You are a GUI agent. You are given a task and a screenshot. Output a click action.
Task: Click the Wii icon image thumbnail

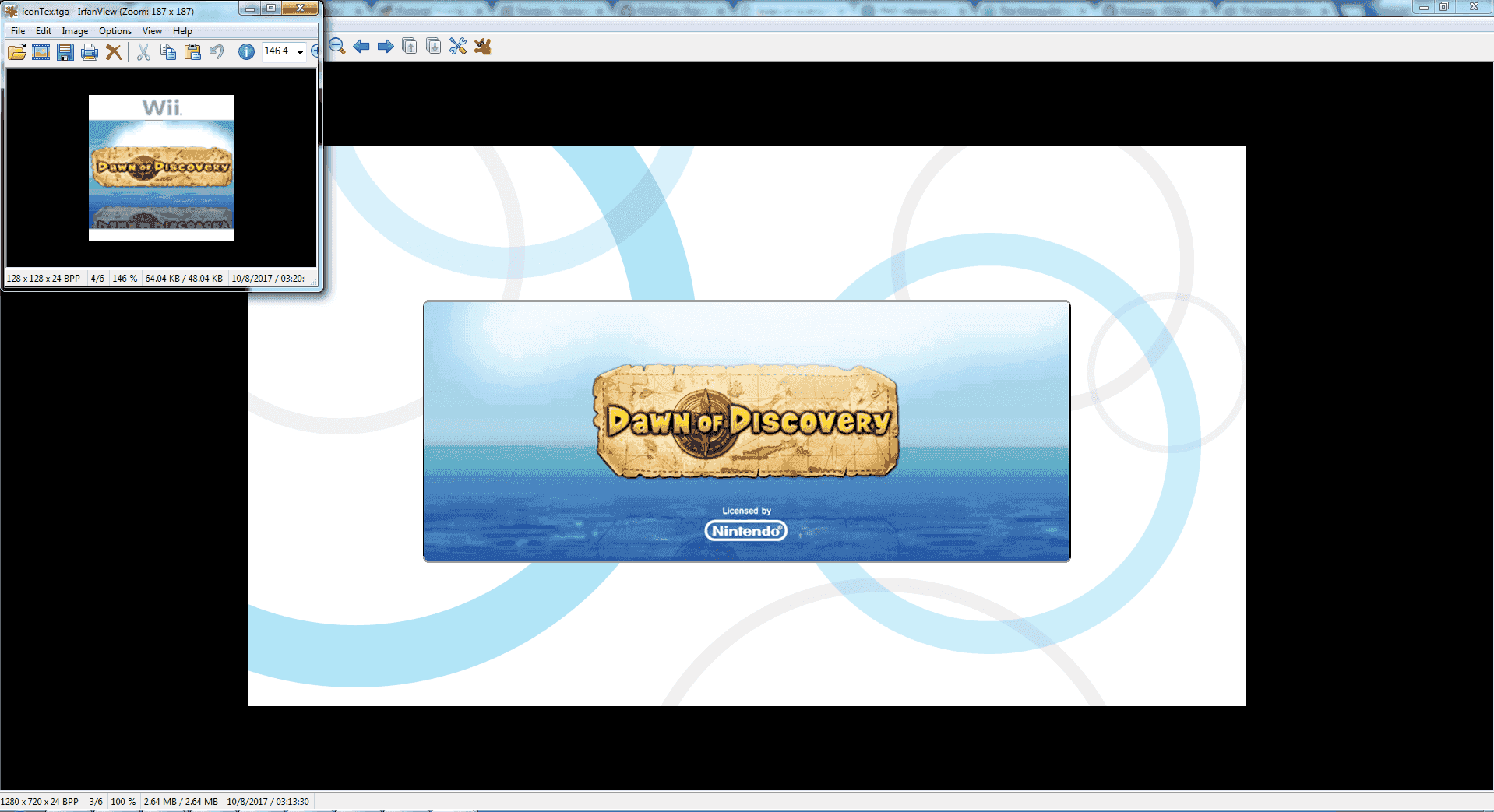(x=161, y=167)
